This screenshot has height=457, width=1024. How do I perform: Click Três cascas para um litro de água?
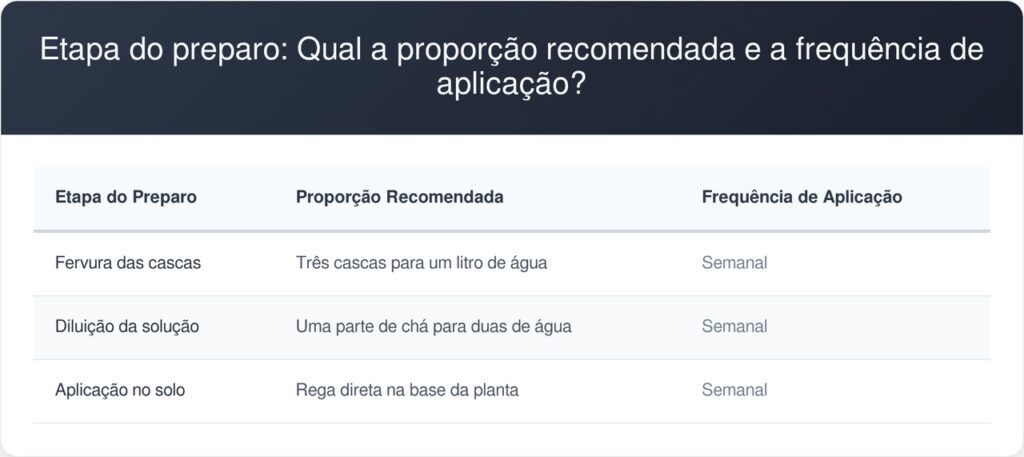(x=421, y=263)
